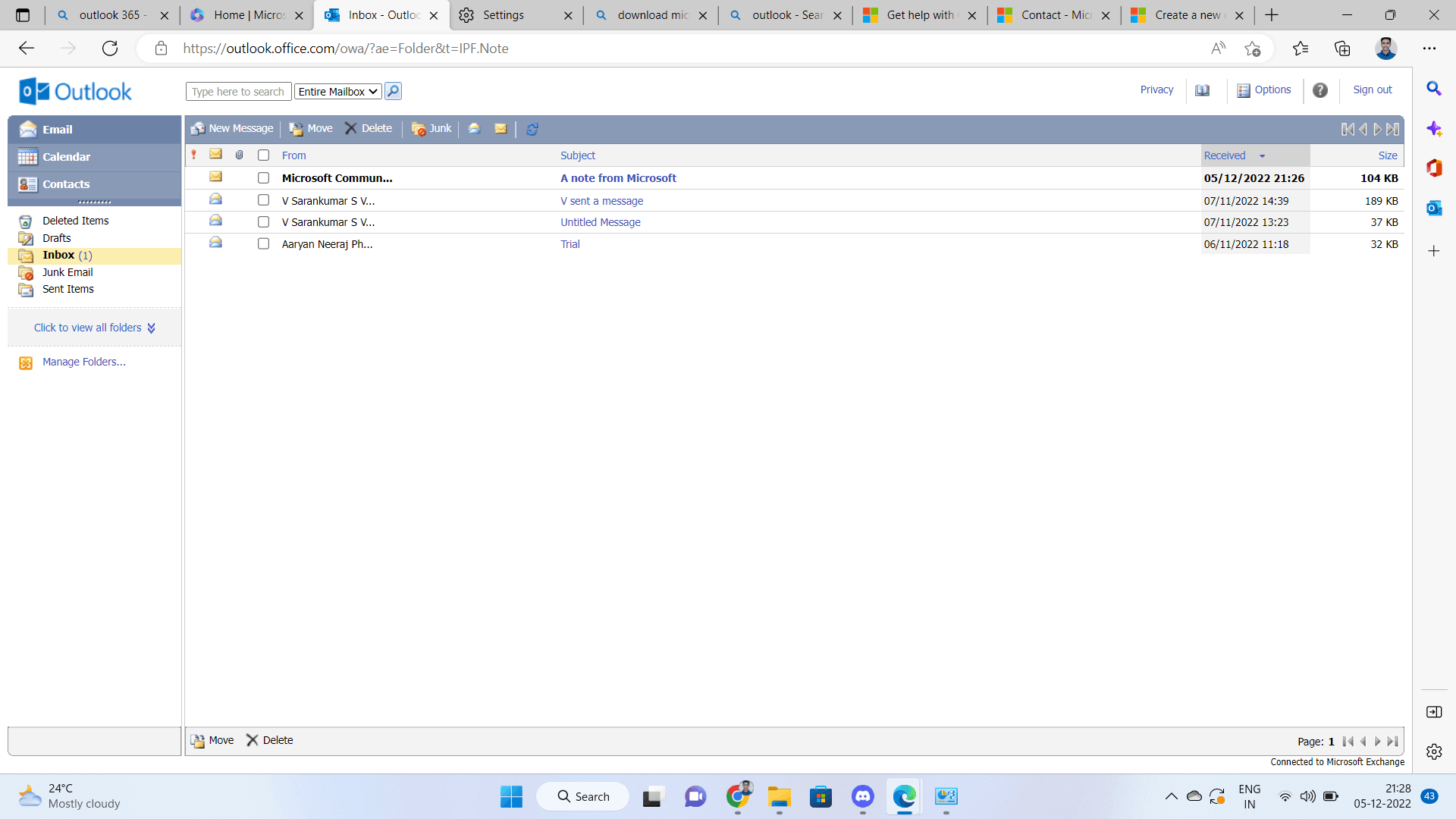Open the address book icon
The width and height of the screenshot is (1456, 819).
click(1203, 90)
